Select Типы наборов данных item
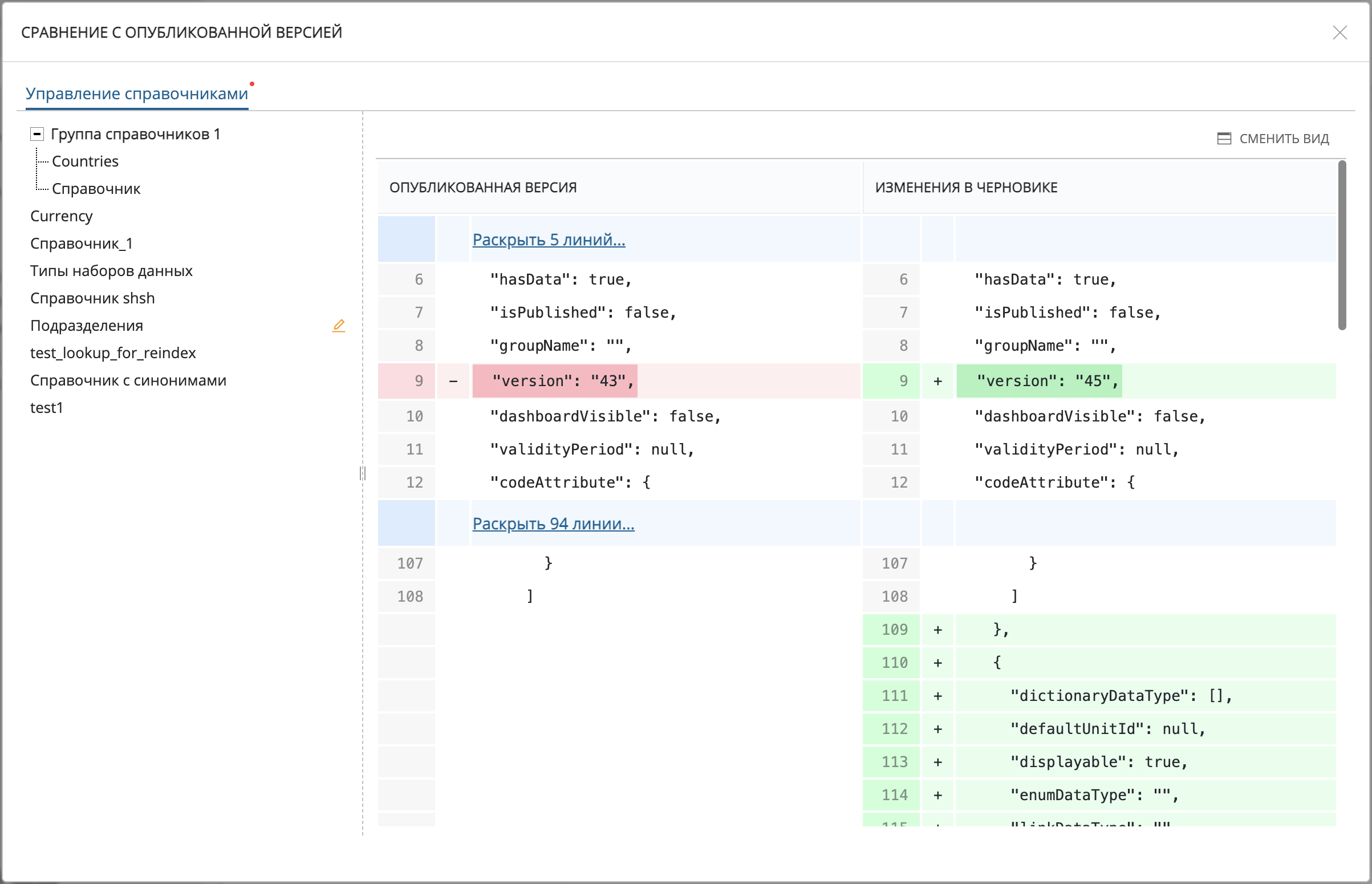Viewport: 1372px width, 884px height. click(111, 271)
